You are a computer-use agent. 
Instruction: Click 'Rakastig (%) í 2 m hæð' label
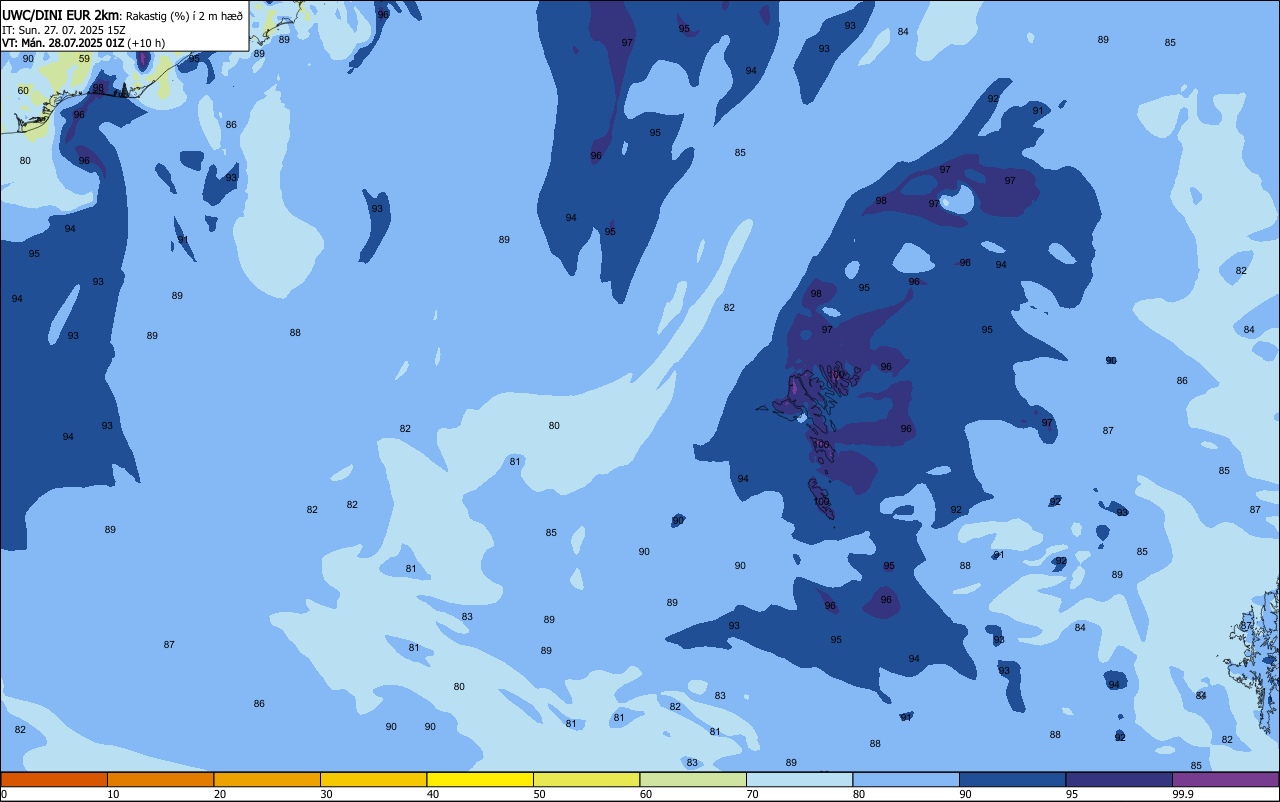tap(184, 15)
